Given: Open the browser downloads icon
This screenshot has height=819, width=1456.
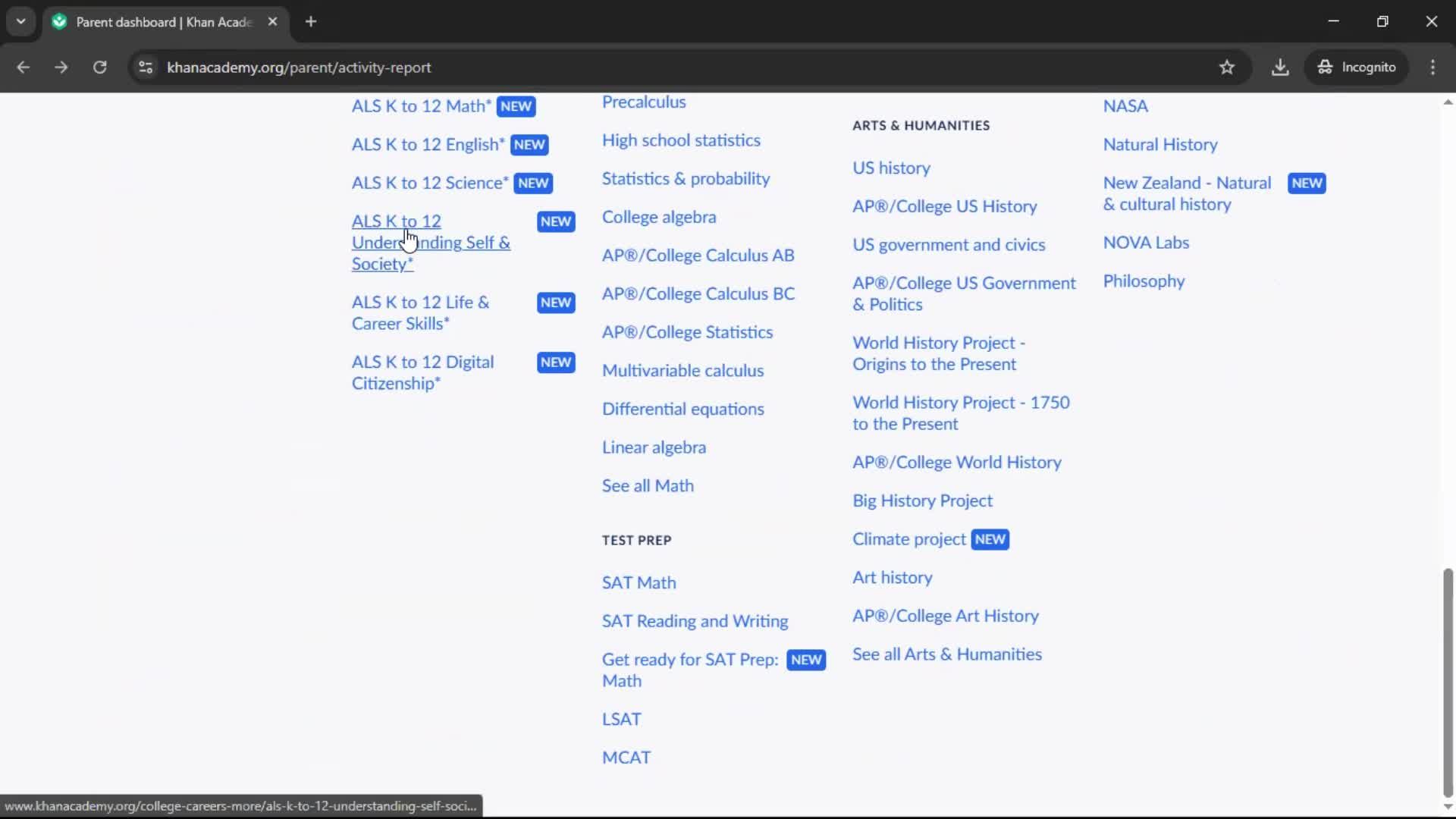Looking at the screenshot, I should tap(1280, 67).
